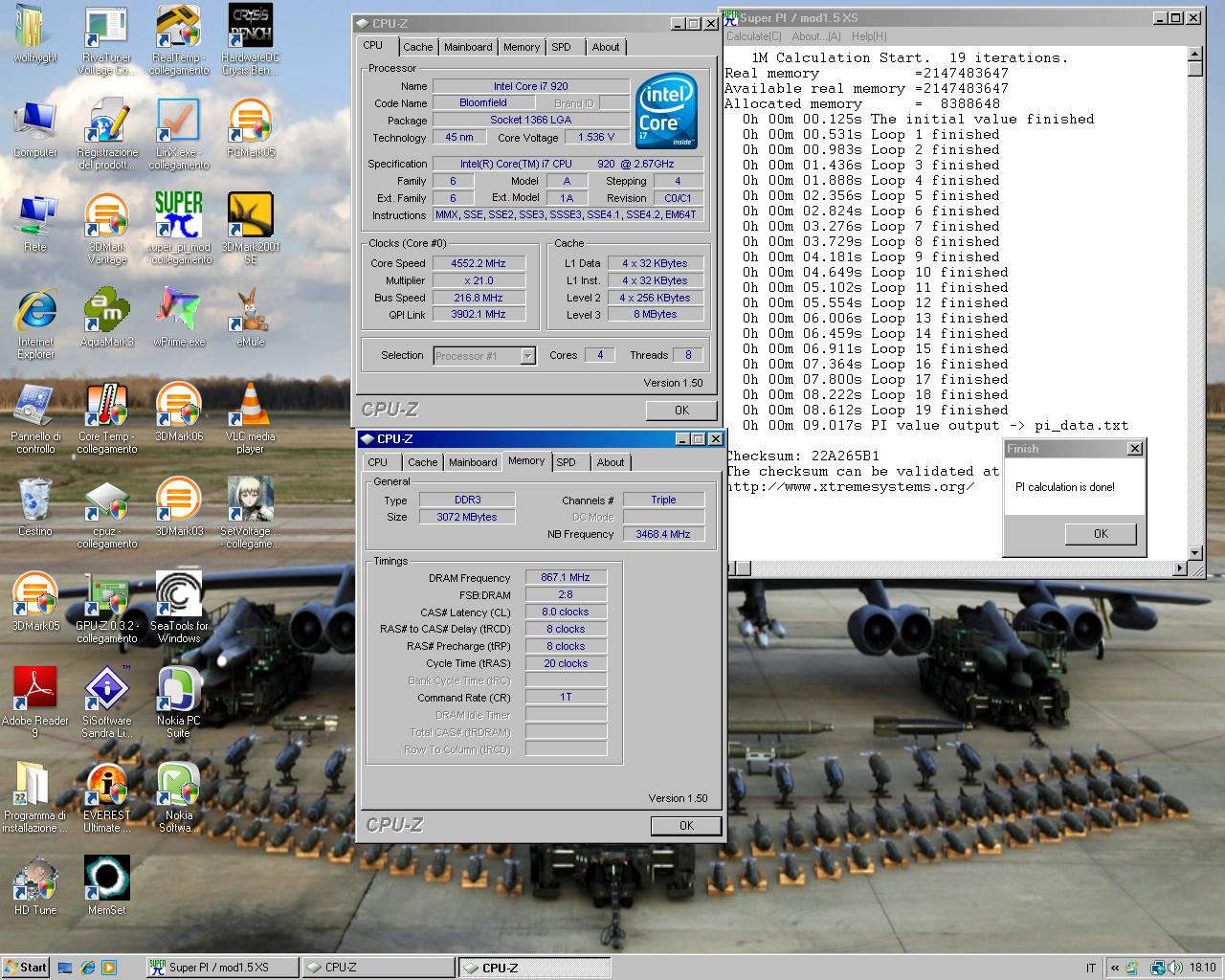Launch 3DMark2001 SE icon
Viewport: 1225px width, 980px height.
point(250,228)
